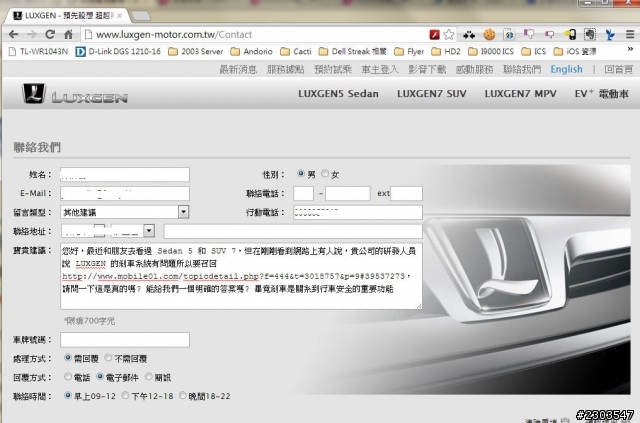This screenshot has width=640, height=423.
Task: Select 早上09-12 contact time radio
Action: 68,395
